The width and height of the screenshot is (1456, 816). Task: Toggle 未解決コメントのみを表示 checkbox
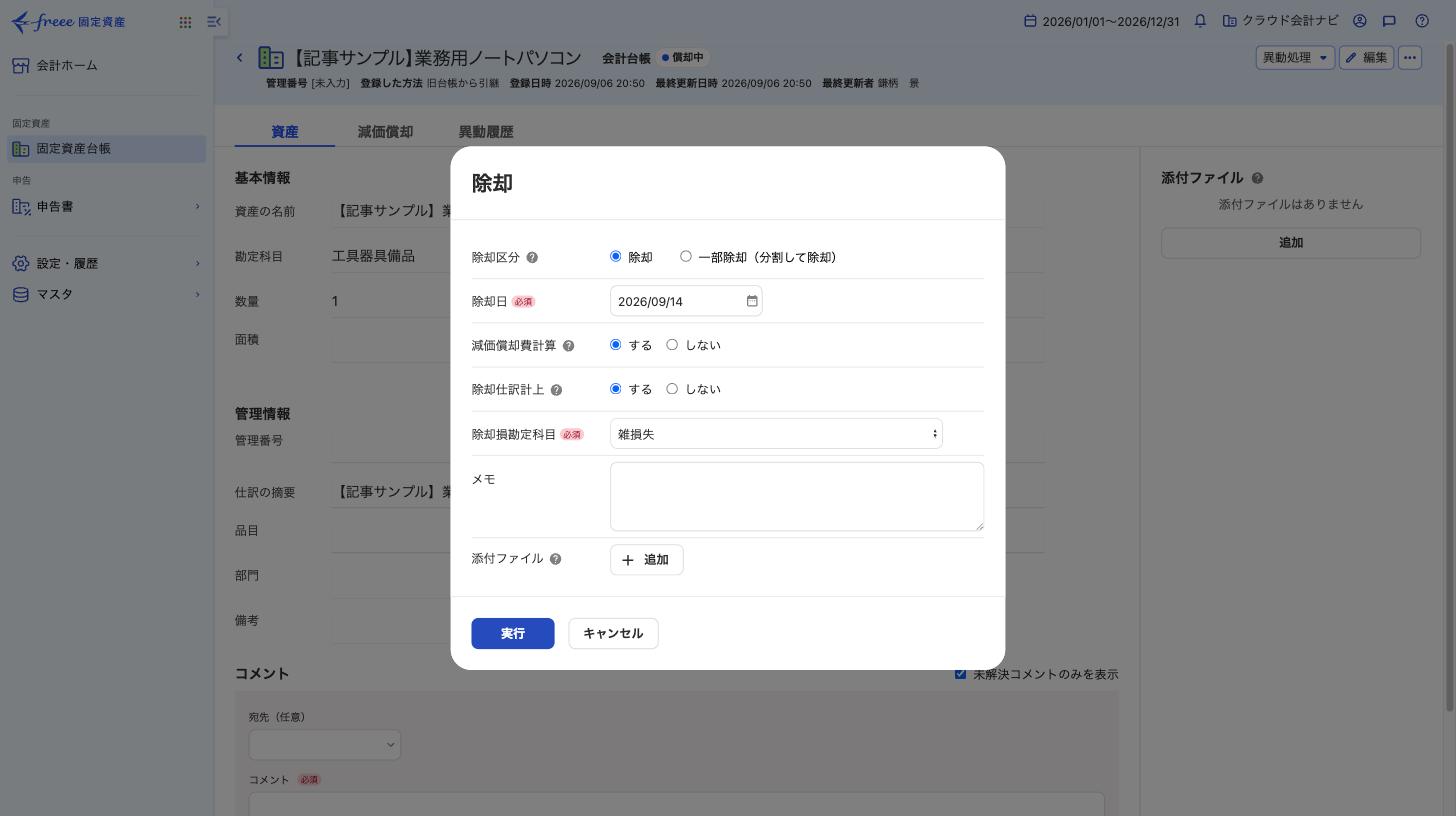960,674
